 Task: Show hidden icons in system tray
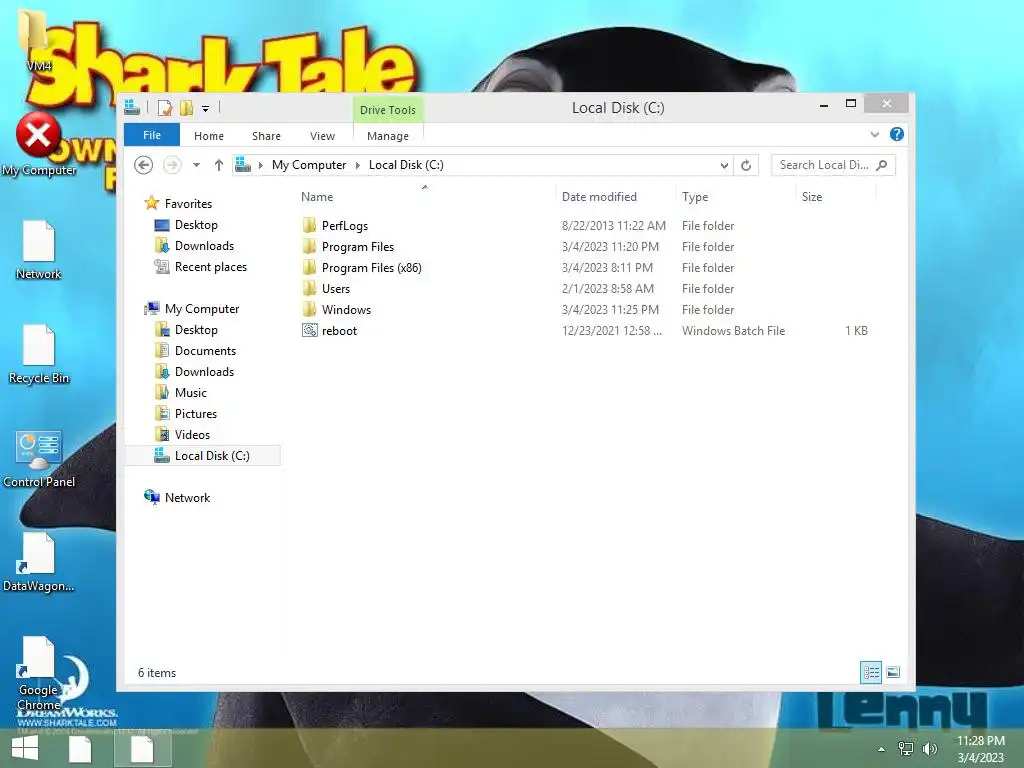tap(882, 749)
